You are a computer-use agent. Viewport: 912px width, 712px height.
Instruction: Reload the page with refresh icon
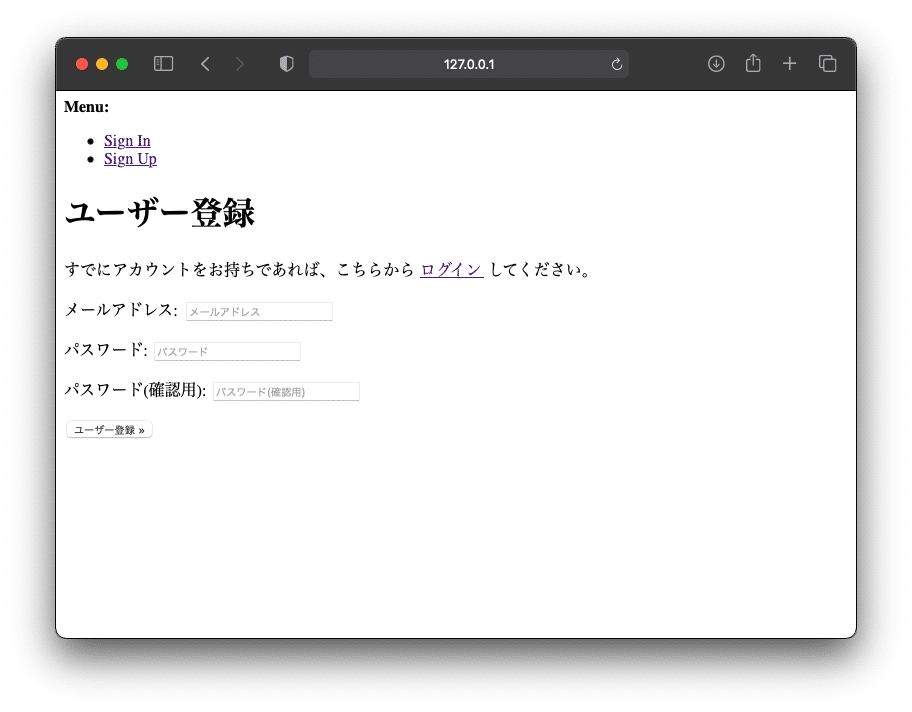pos(617,64)
